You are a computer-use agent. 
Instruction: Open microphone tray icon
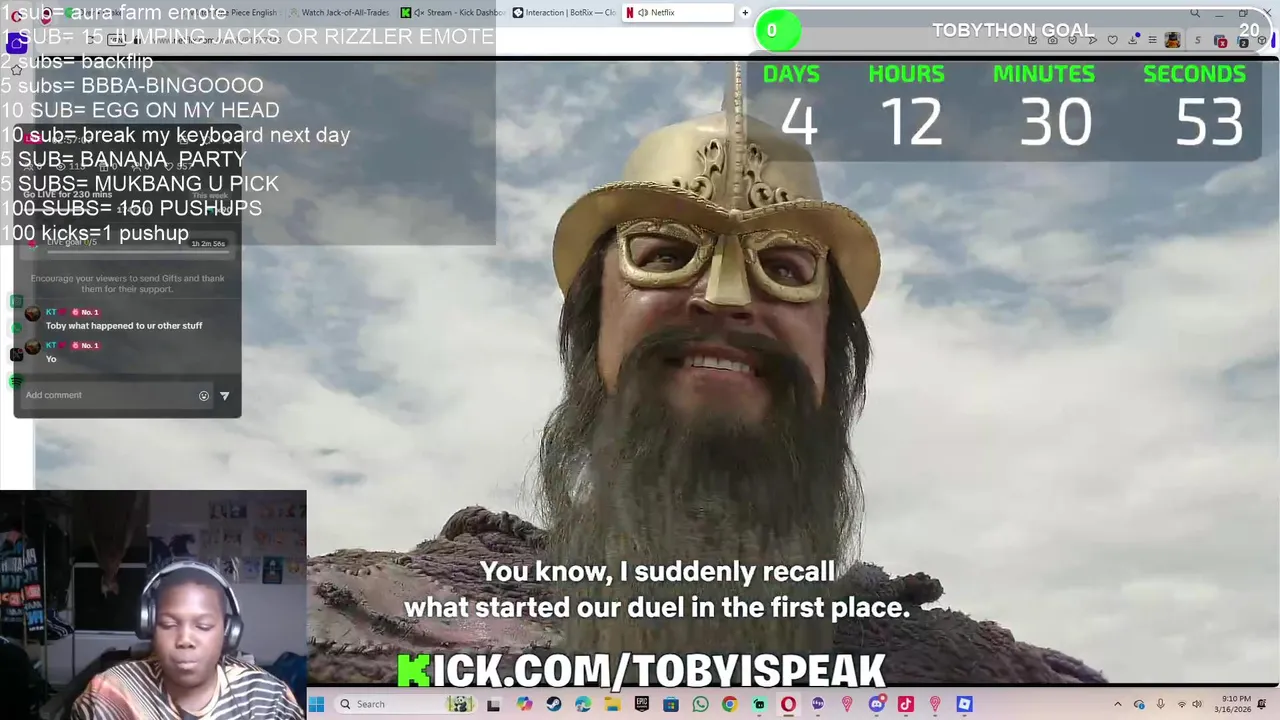click(x=1160, y=705)
